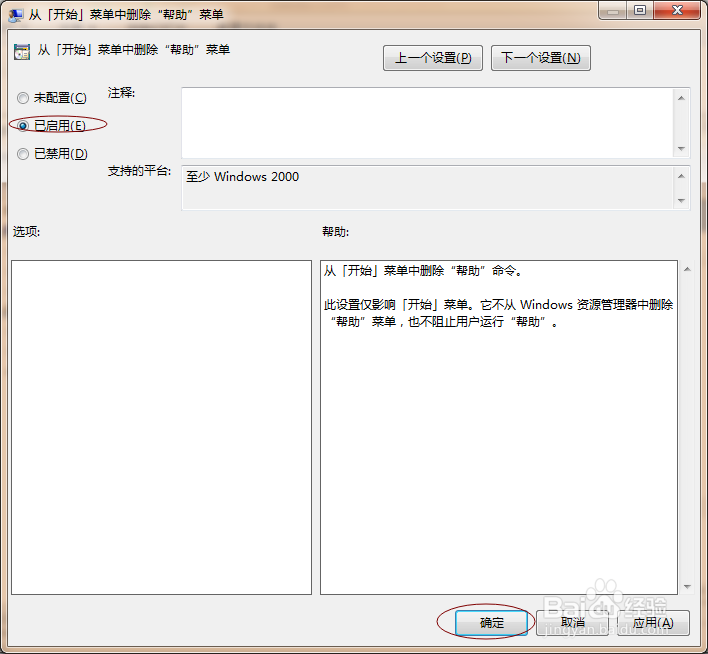Minimize the policy settings window
708x654 pixels.
[612, 10]
